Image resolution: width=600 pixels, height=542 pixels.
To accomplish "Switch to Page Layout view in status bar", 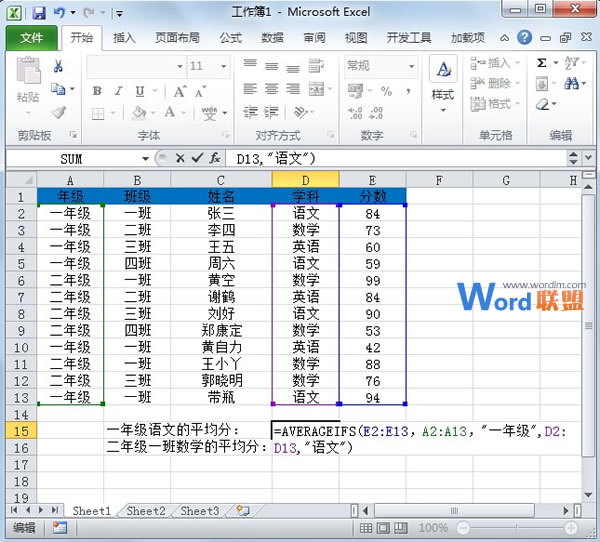I will [382, 527].
